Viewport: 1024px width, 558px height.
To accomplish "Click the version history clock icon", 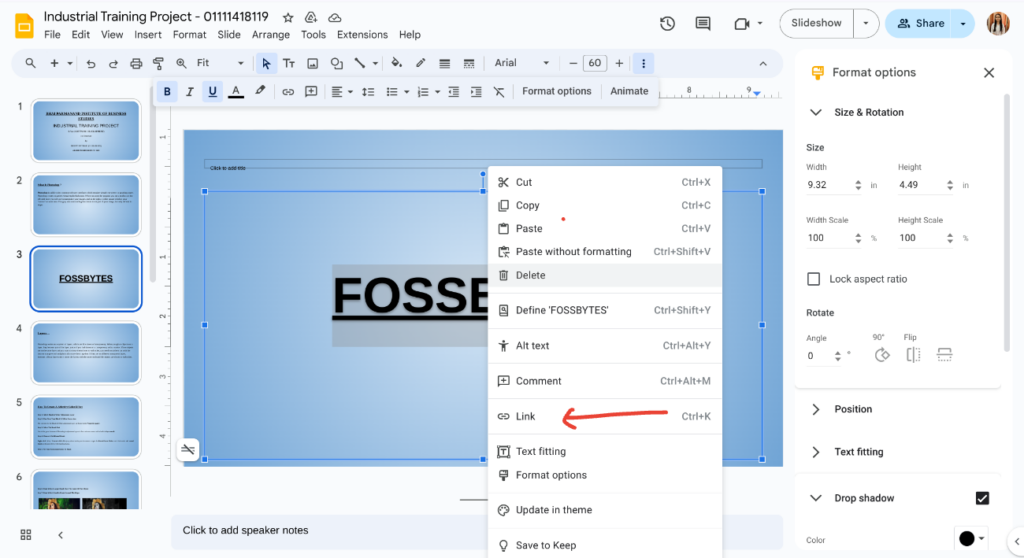I will pyautogui.click(x=667, y=24).
